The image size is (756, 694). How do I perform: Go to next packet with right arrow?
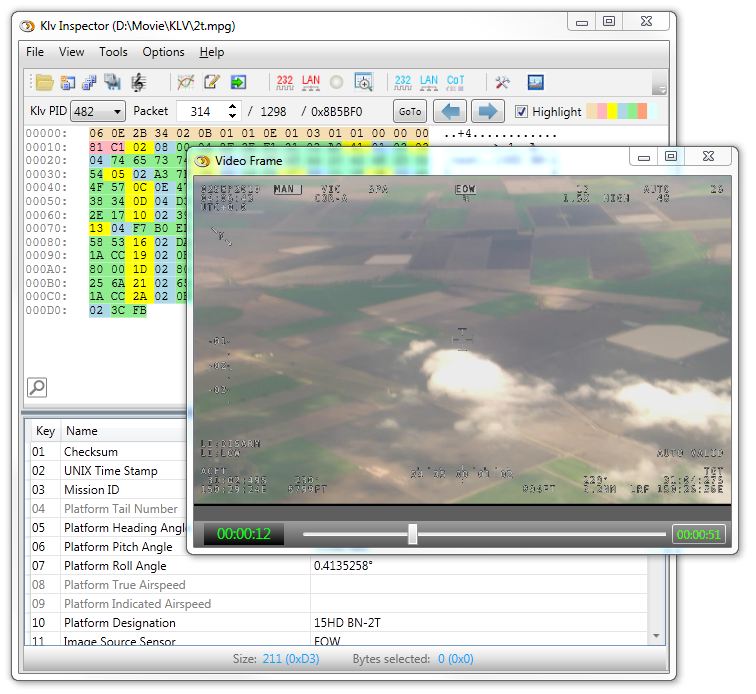coord(487,112)
